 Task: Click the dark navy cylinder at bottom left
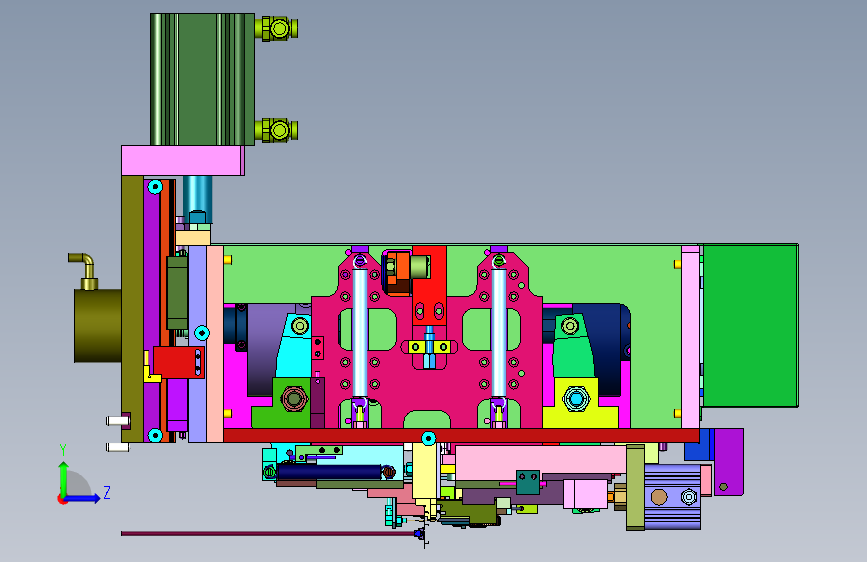(x=329, y=471)
